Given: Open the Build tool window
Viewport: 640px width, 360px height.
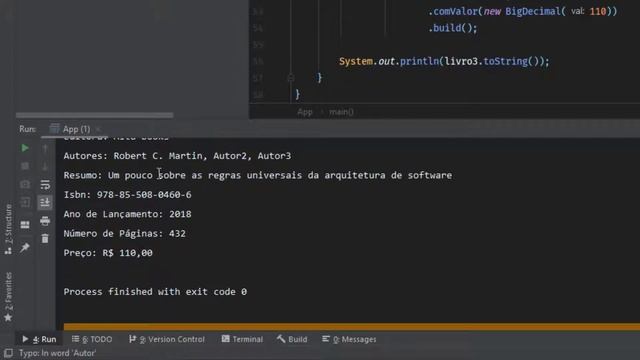Looking at the screenshot, I should click(292, 339).
